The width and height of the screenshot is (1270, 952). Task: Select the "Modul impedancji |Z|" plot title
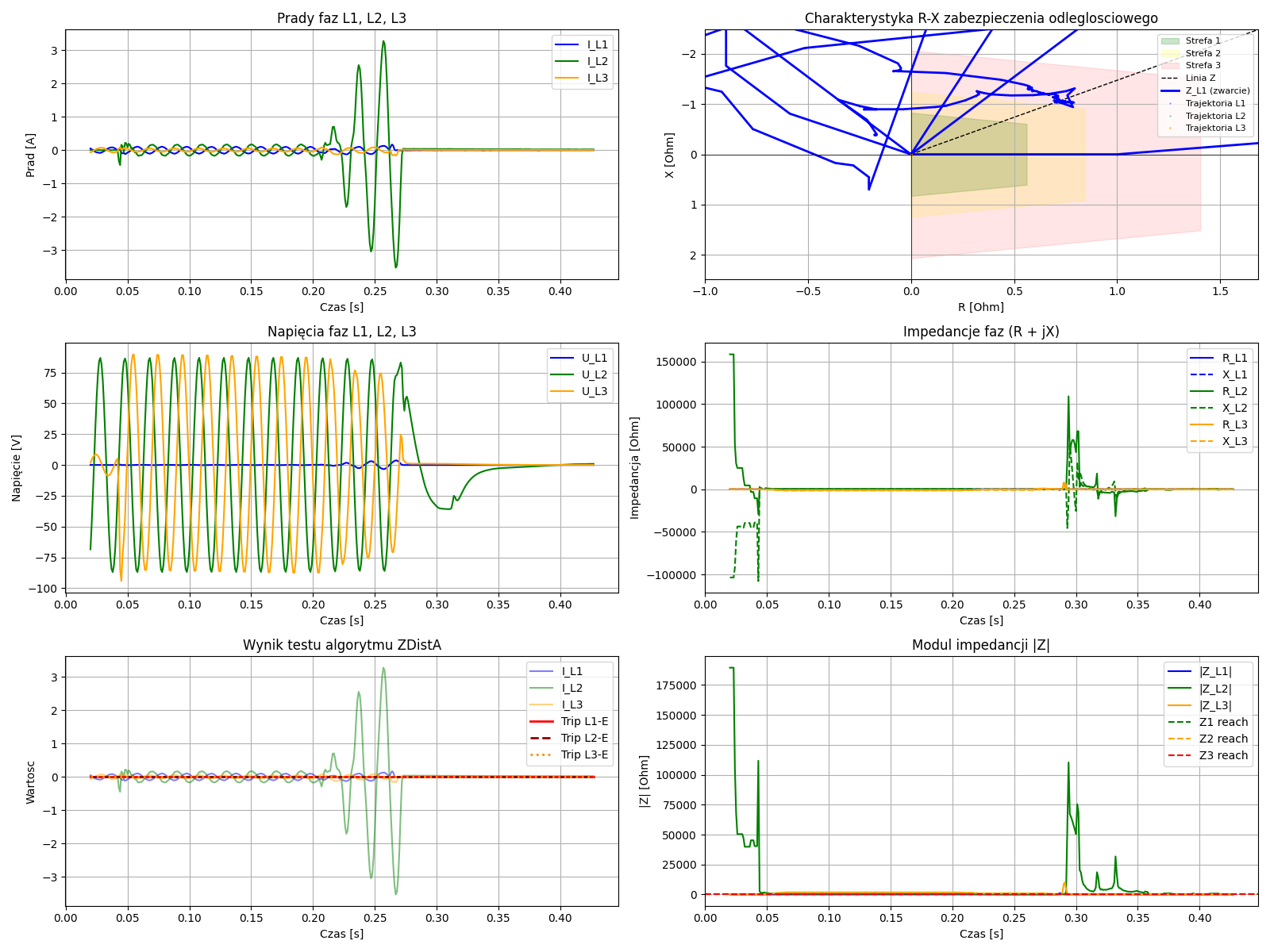981,645
